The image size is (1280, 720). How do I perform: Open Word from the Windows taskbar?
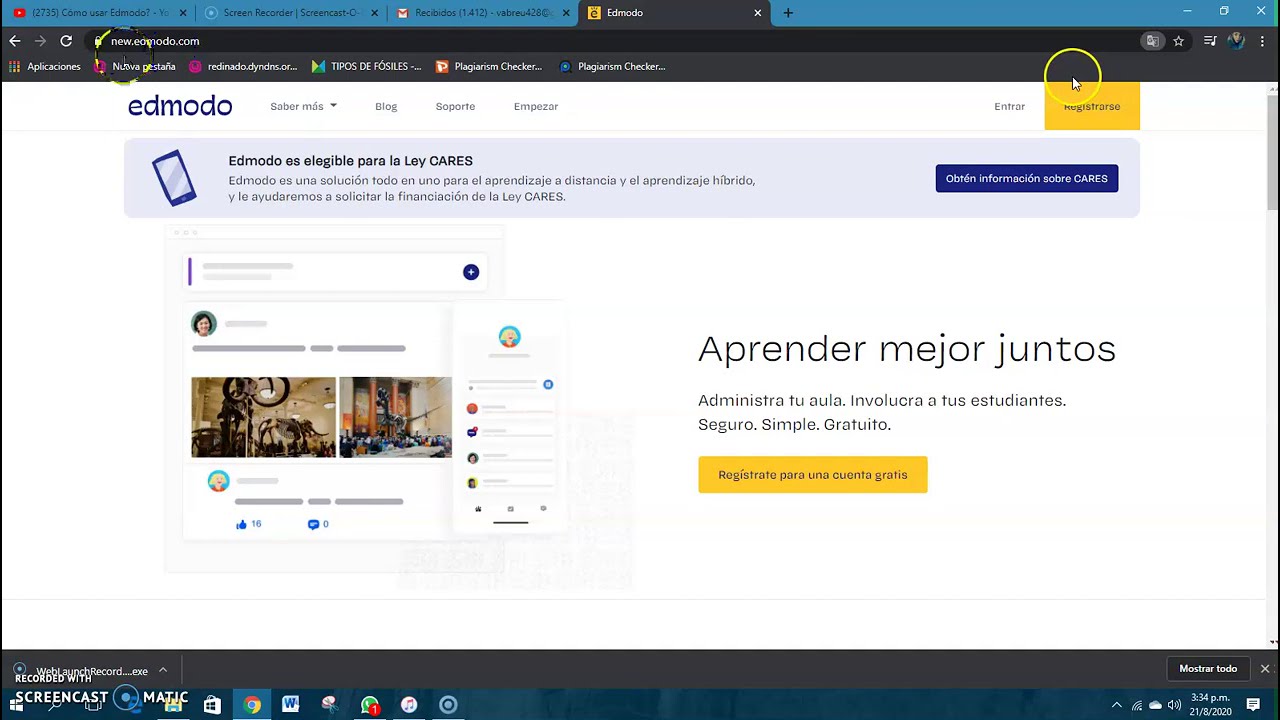[x=290, y=704]
